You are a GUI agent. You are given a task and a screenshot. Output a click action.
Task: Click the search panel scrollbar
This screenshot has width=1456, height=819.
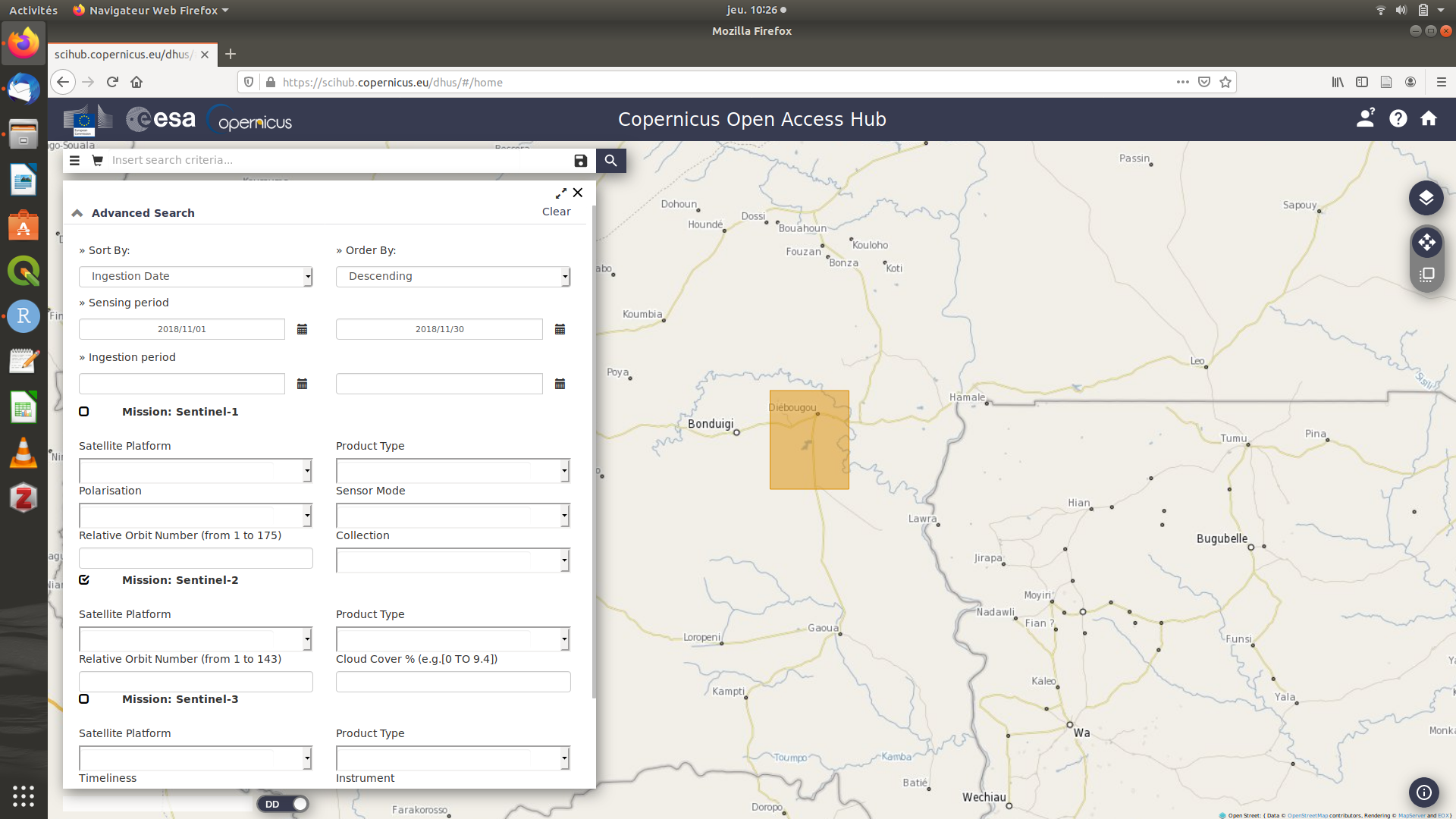pyautogui.click(x=594, y=452)
